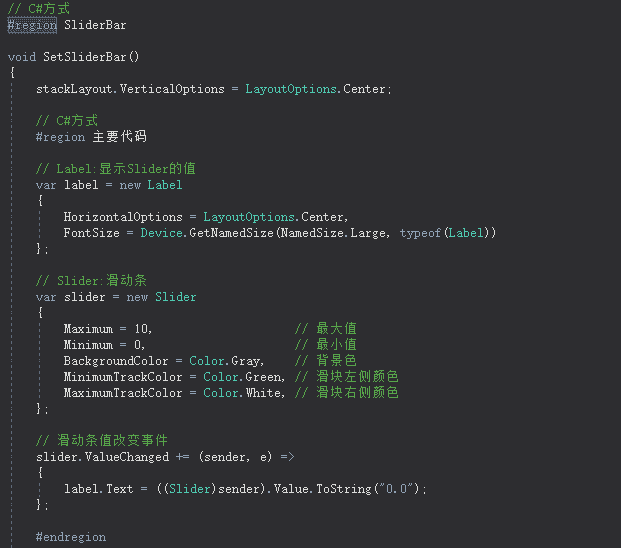Screen dimensions: 621x548
Task: Click the Gray color value
Action: point(246,361)
